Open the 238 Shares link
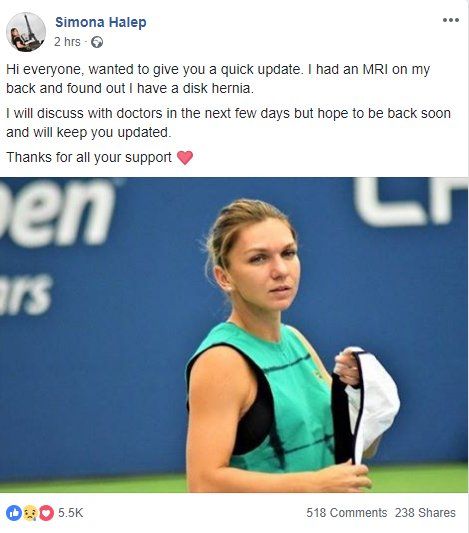This screenshot has height=533, width=469. tap(425, 513)
